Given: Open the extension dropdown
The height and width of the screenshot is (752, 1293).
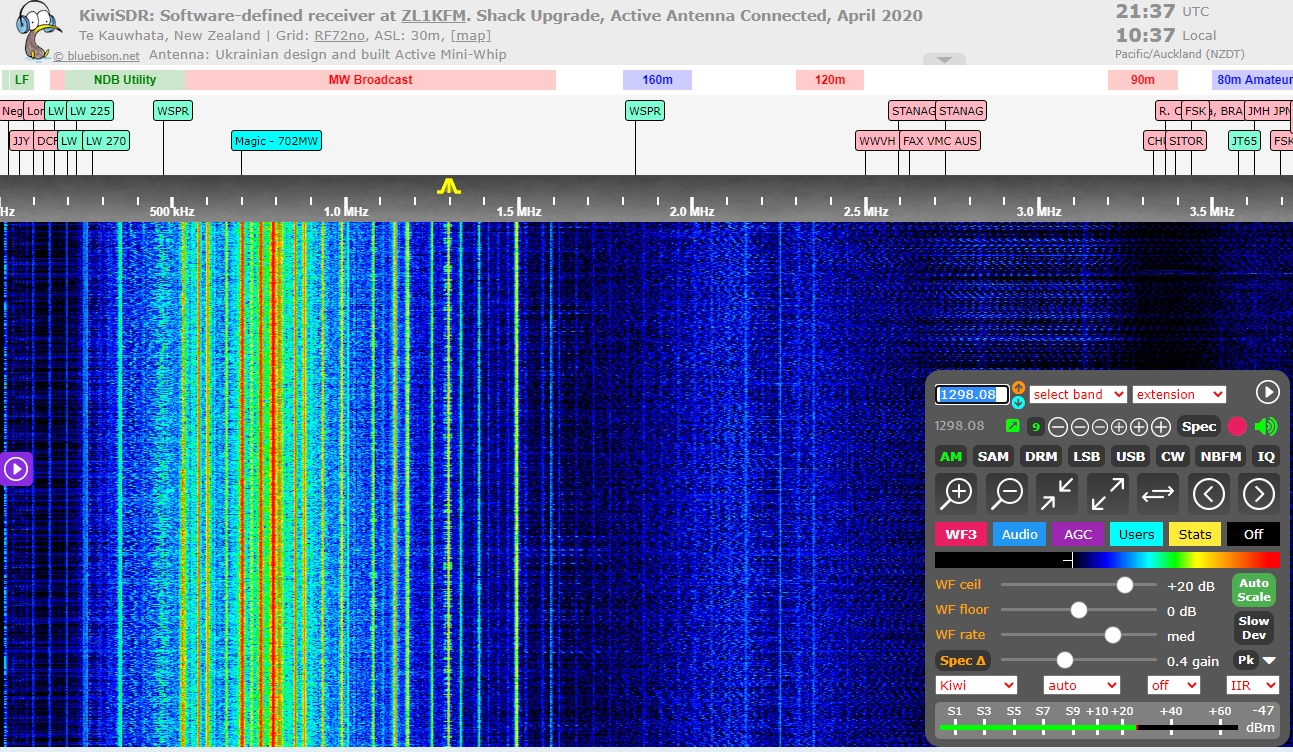Looking at the screenshot, I should (1179, 395).
